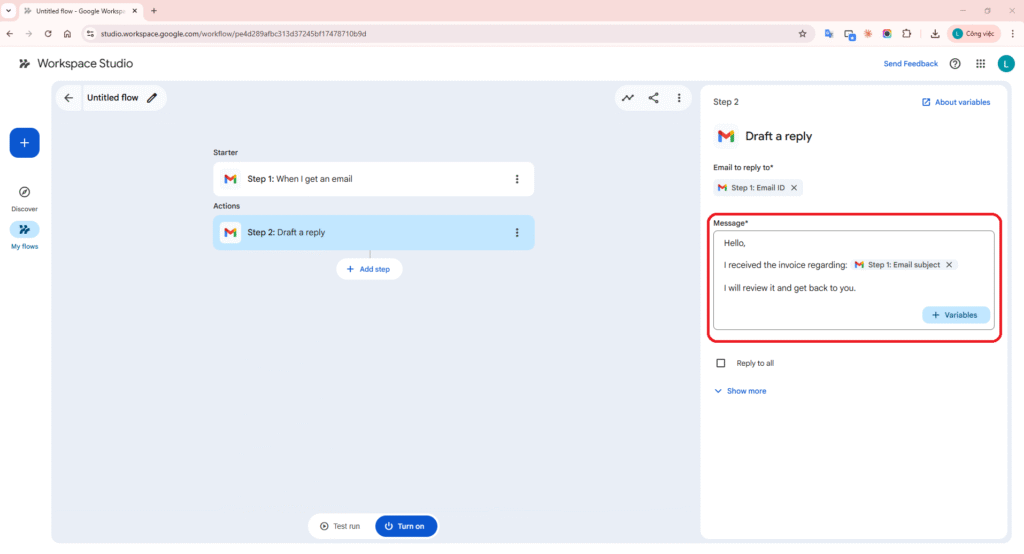Viewport: 1024px width, 554px height.
Task: Open Step 1 three-dot options menu
Action: coord(517,179)
